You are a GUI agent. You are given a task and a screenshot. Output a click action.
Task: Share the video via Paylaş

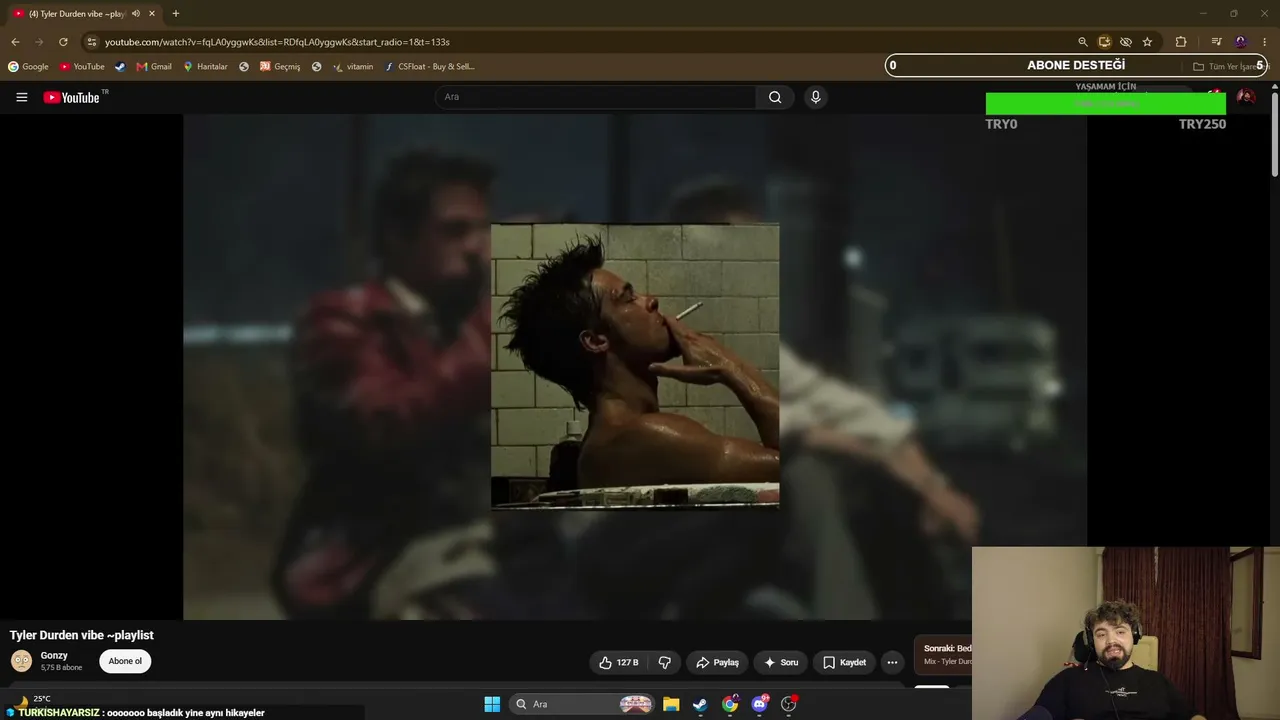tap(717, 662)
